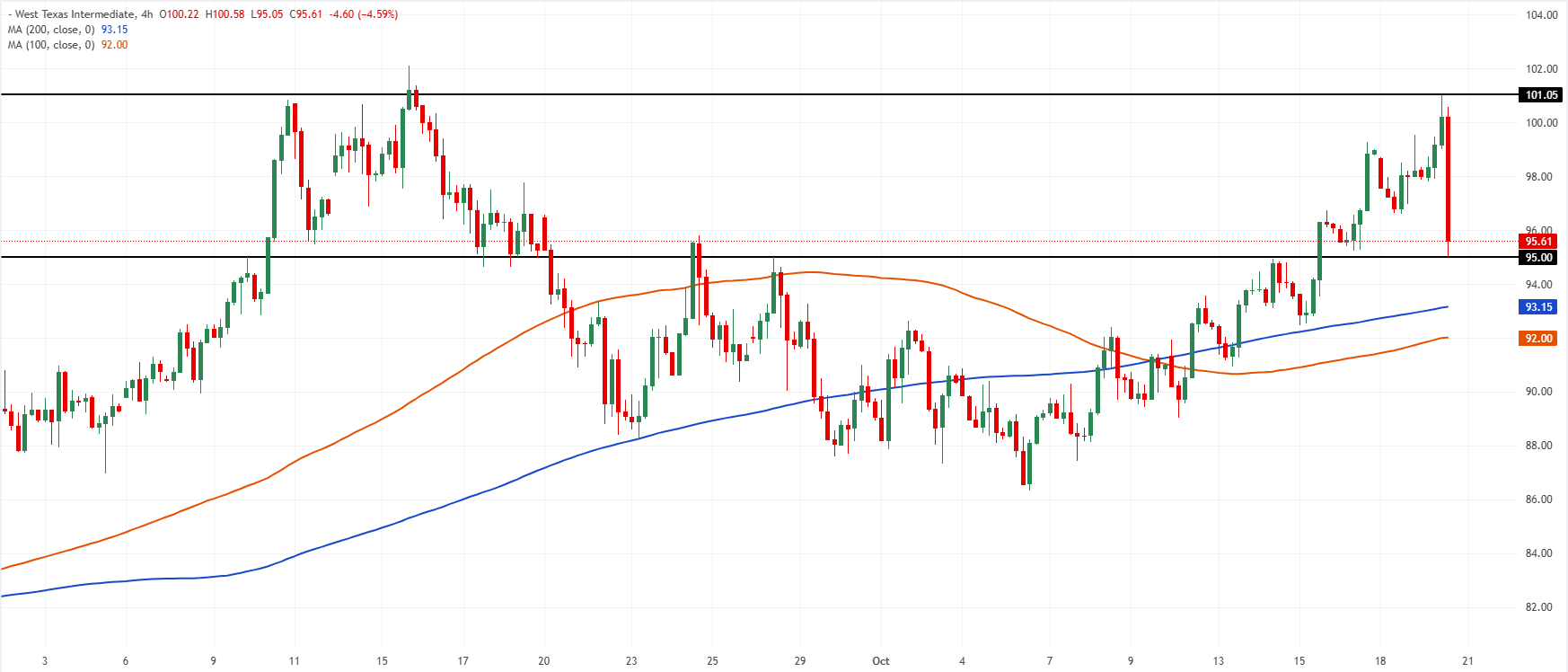Click date 17 on the time axis

point(463,661)
